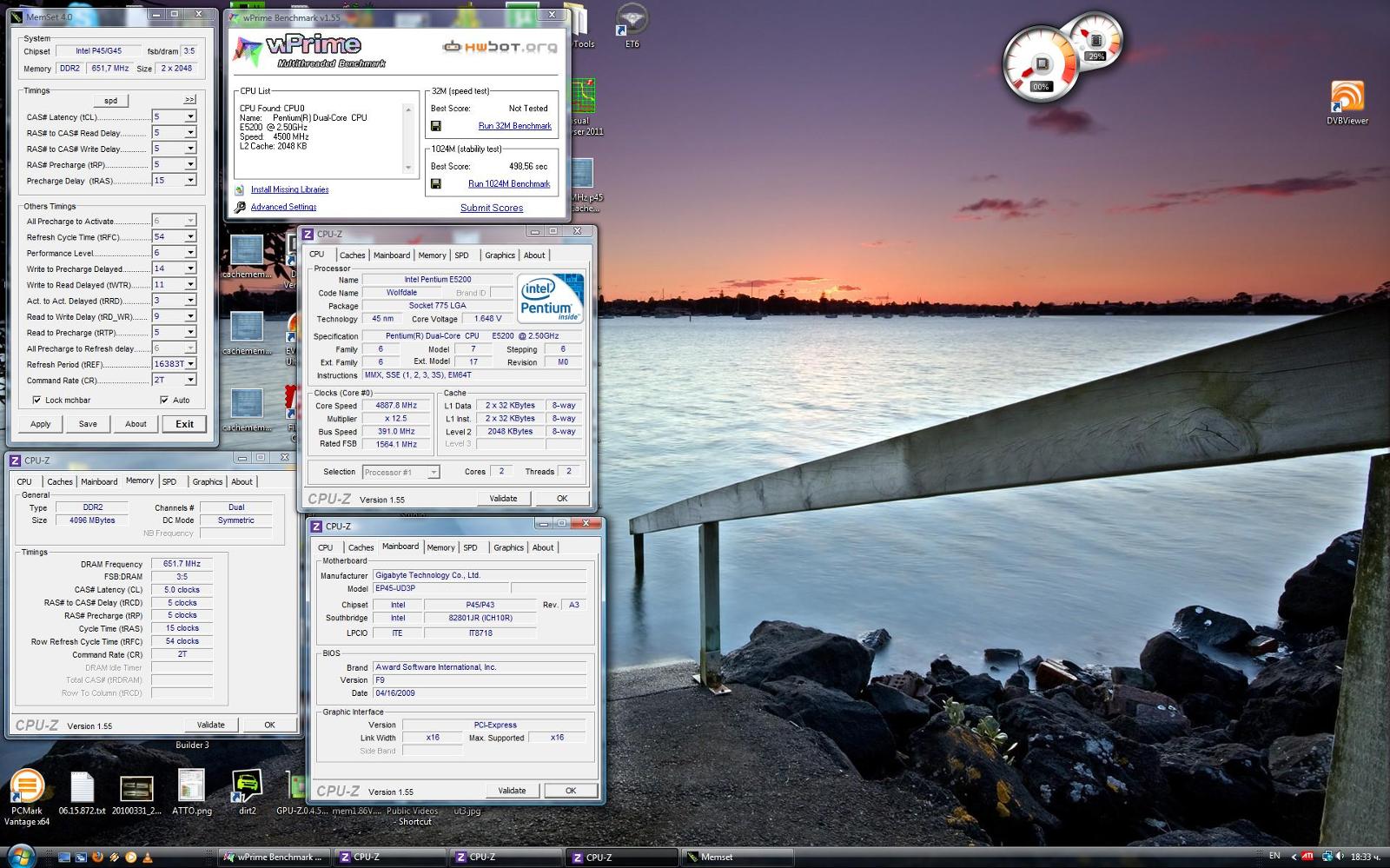Click Submit Scores link in wPrime
The width and height of the screenshot is (1390, 868).
(x=492, y=208)
